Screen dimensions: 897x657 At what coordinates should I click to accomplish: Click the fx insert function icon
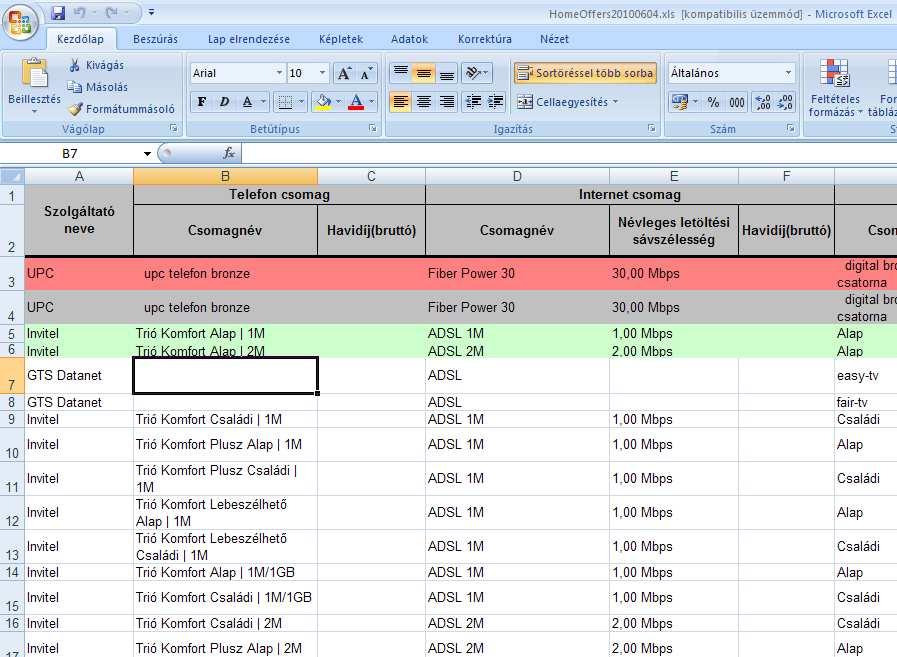pos(229,153)
